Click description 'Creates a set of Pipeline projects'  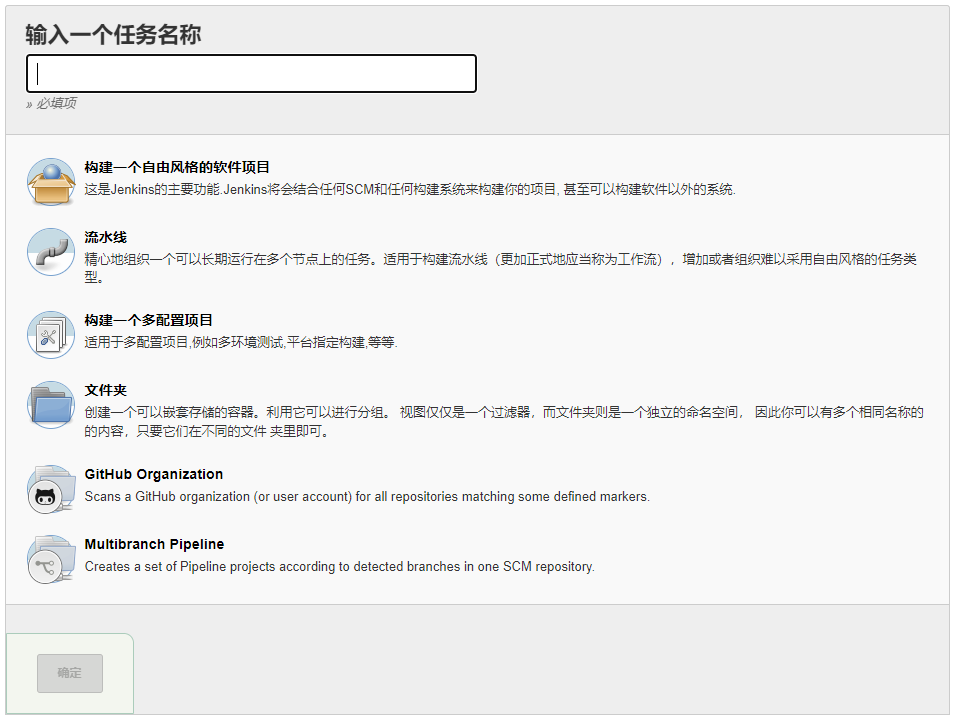(x=339, y=567)
